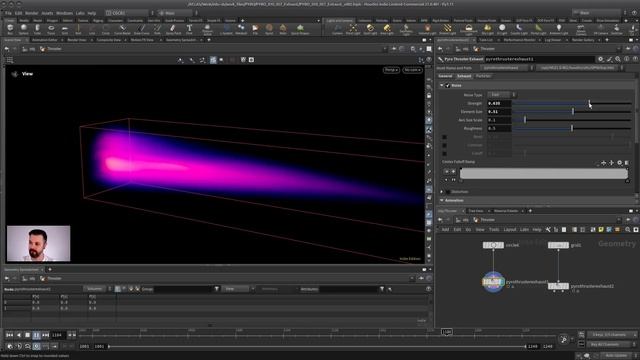Click the stop playback button

[27, 335]
